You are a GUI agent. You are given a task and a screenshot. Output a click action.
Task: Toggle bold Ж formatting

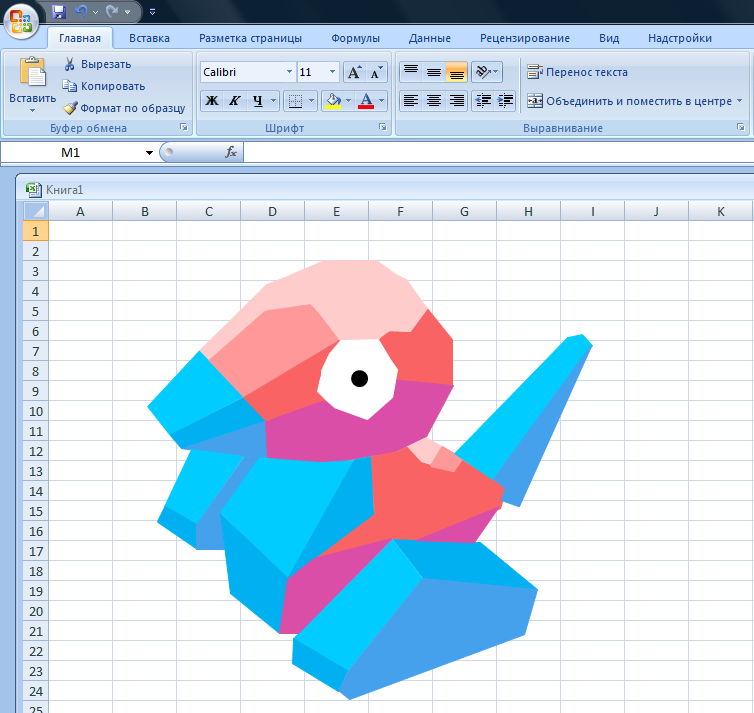(212, 101)
